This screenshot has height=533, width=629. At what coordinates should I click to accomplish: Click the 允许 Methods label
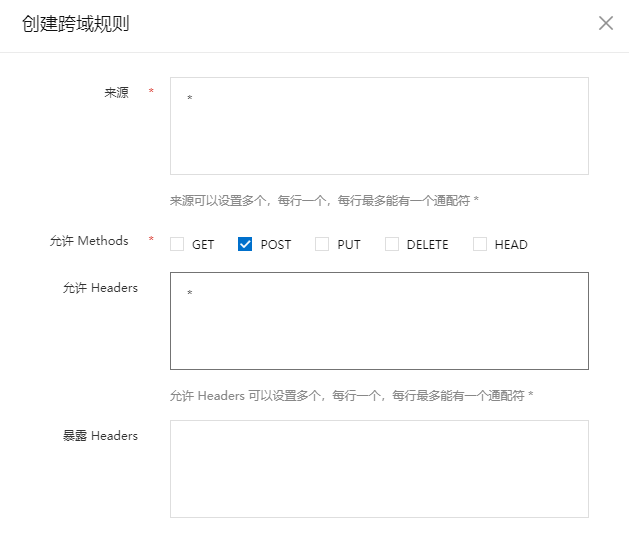coord(89,241)
